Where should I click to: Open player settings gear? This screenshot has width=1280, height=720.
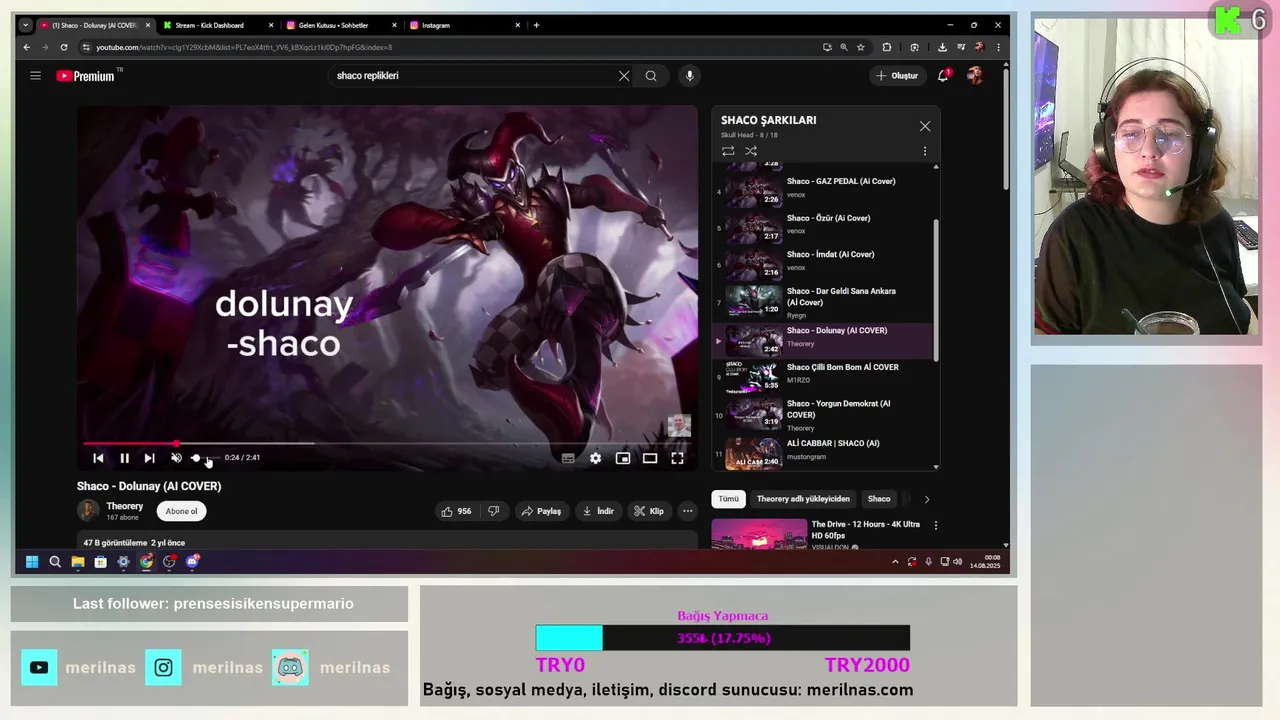coord(595,458)
